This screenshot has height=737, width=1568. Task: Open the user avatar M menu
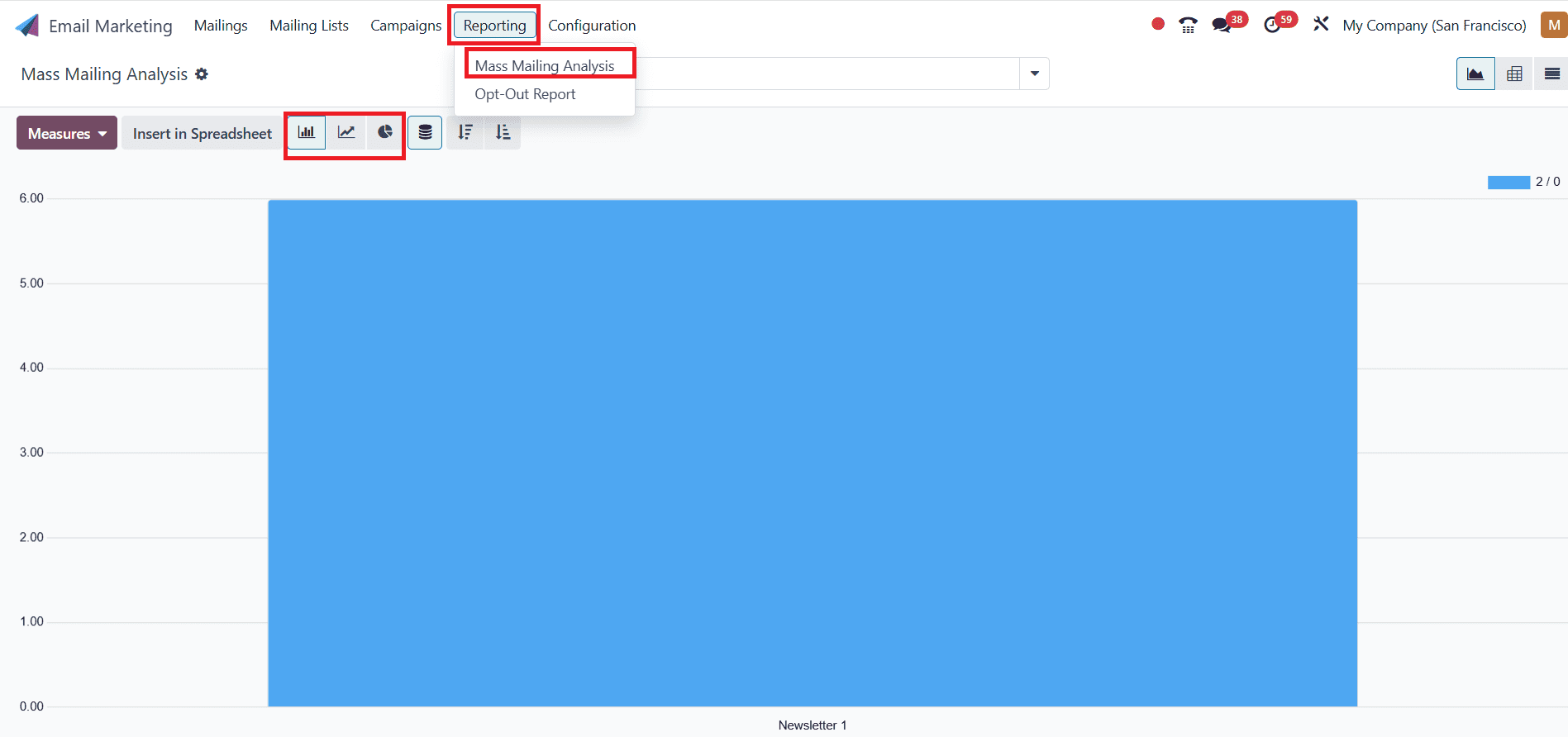click(x=1554, y=25)
